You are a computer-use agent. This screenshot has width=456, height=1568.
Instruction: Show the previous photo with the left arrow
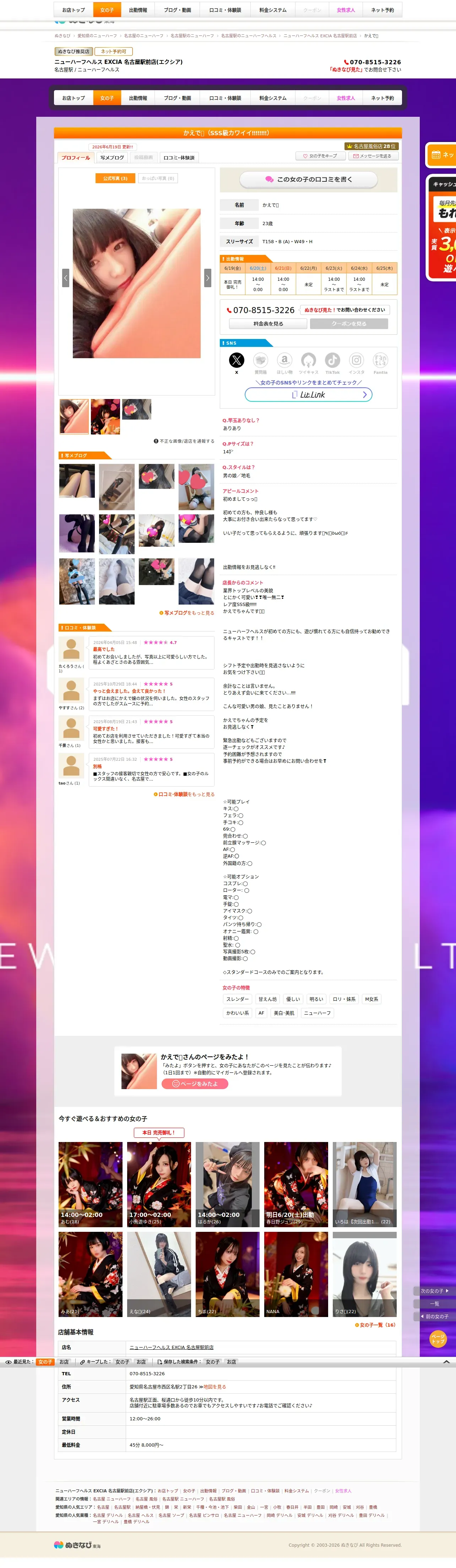point(65,278)
